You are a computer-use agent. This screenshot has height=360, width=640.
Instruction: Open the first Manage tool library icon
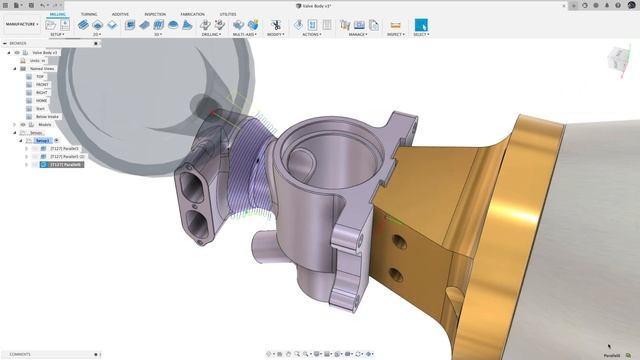click(345, 25)
